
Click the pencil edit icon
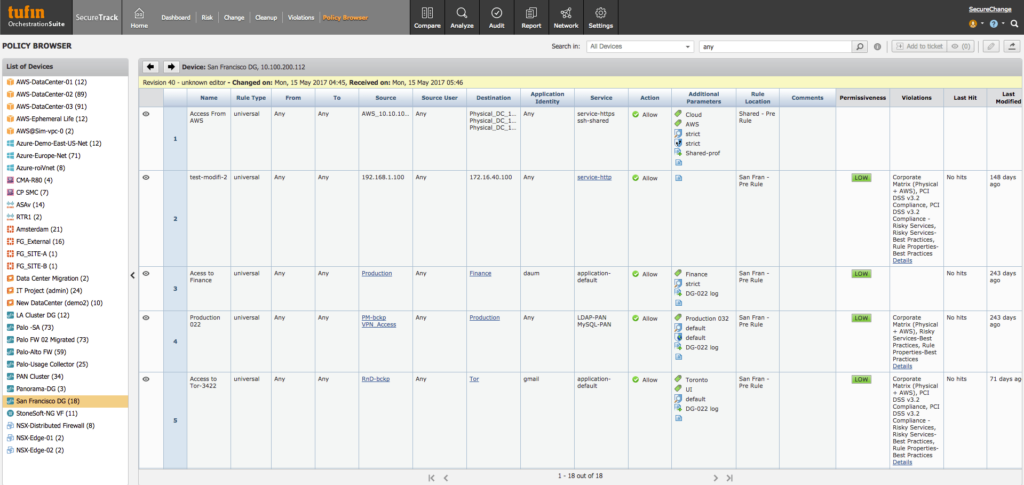(990, 46)
